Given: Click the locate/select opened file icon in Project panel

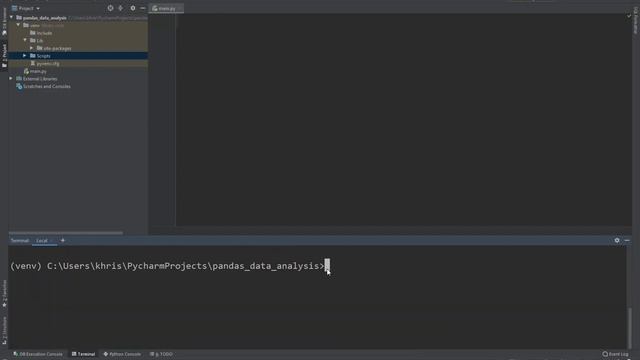Looking at the screenshot, I should pyautogui.click(x=110, y=8).
